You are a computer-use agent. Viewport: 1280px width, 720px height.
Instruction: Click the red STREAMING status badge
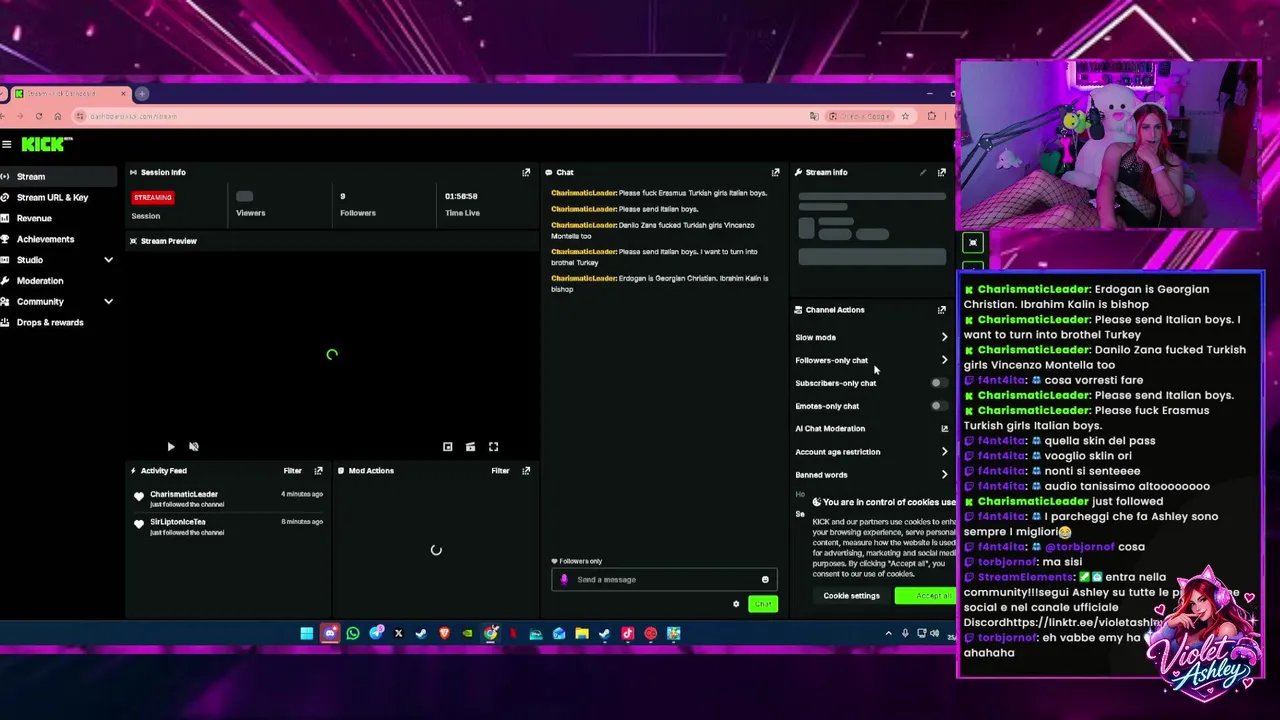153,197
